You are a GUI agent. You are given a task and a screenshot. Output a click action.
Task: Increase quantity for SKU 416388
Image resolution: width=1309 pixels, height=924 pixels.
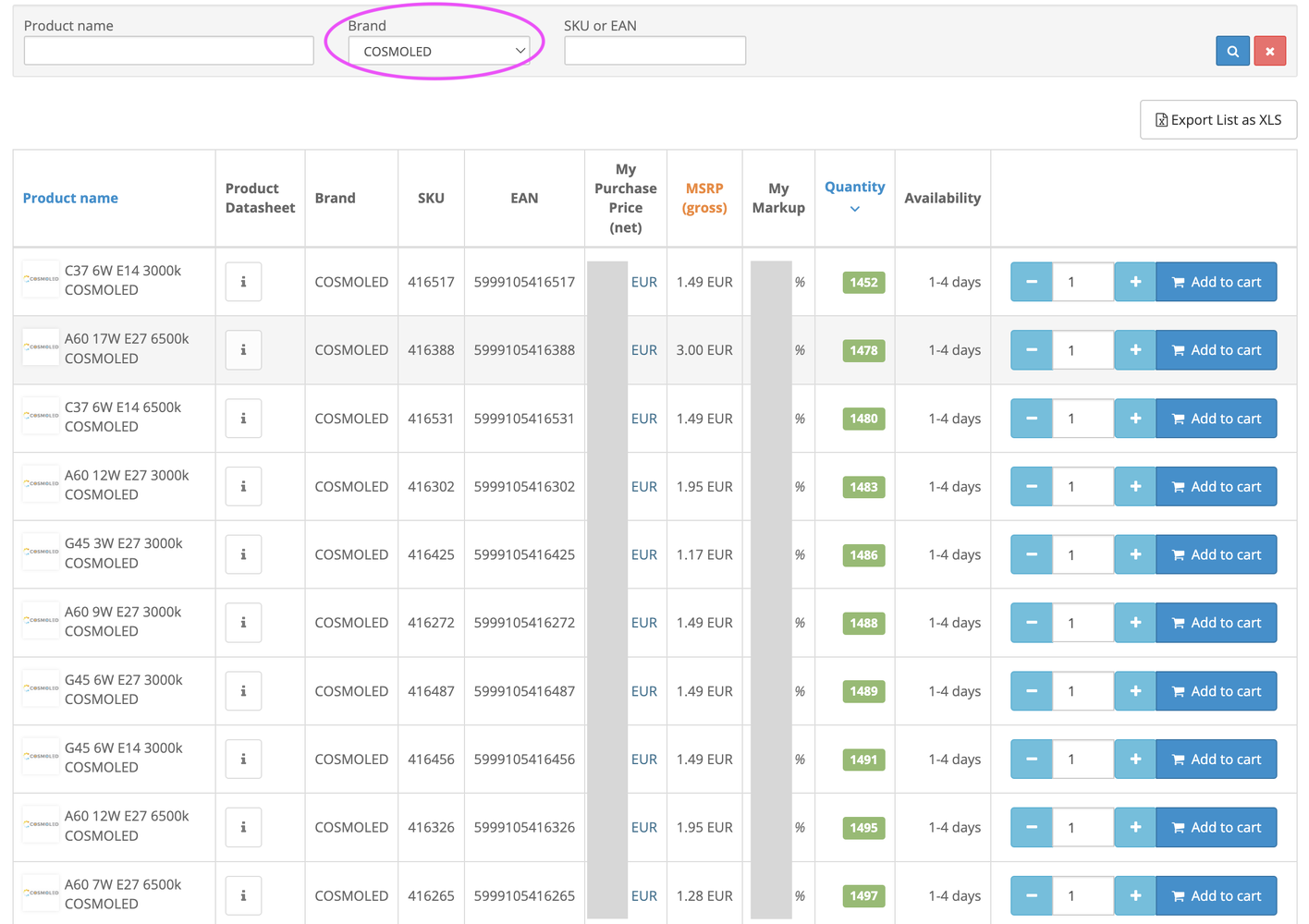1135,350
